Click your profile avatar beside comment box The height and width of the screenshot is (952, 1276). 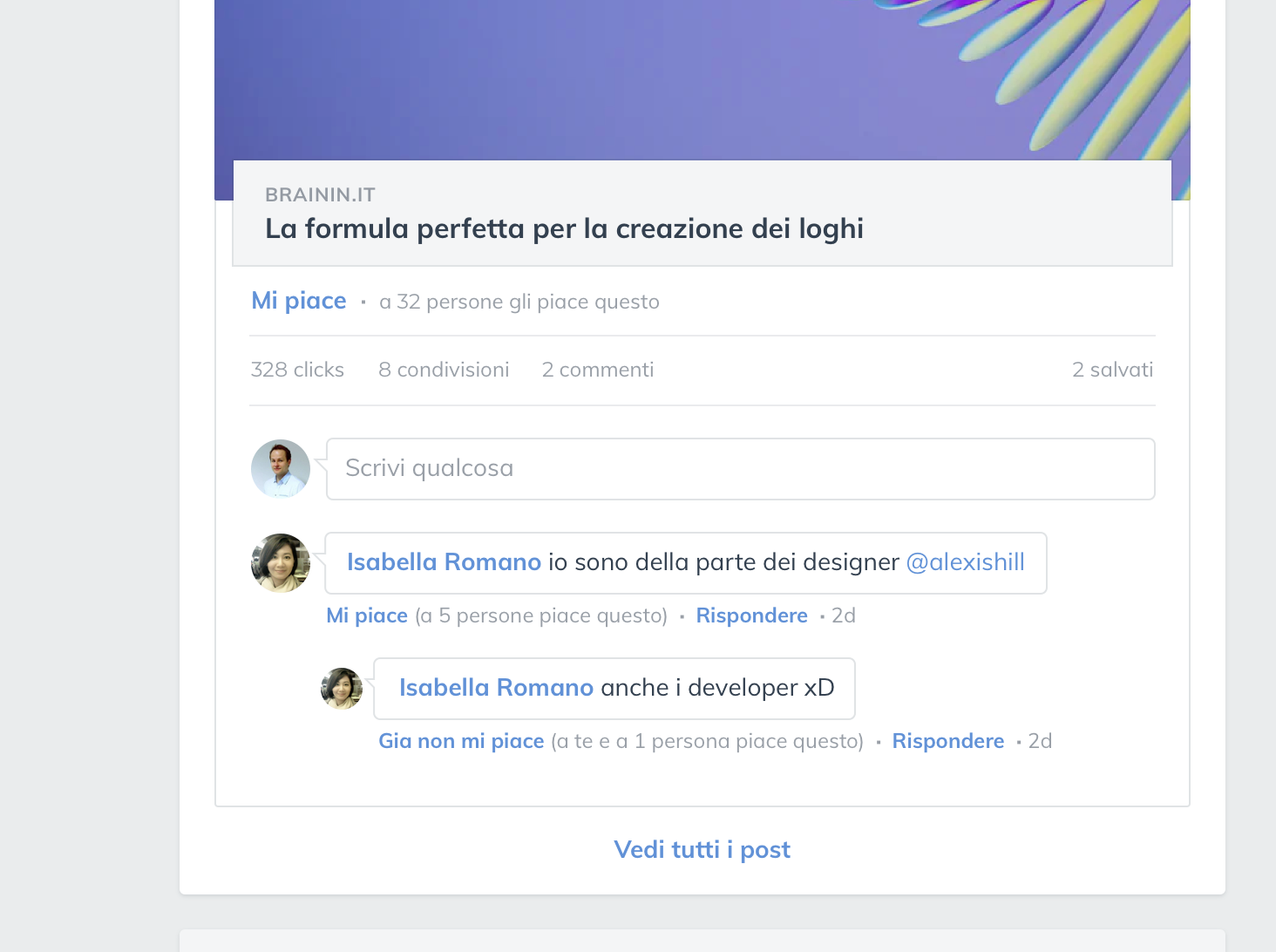281,469
